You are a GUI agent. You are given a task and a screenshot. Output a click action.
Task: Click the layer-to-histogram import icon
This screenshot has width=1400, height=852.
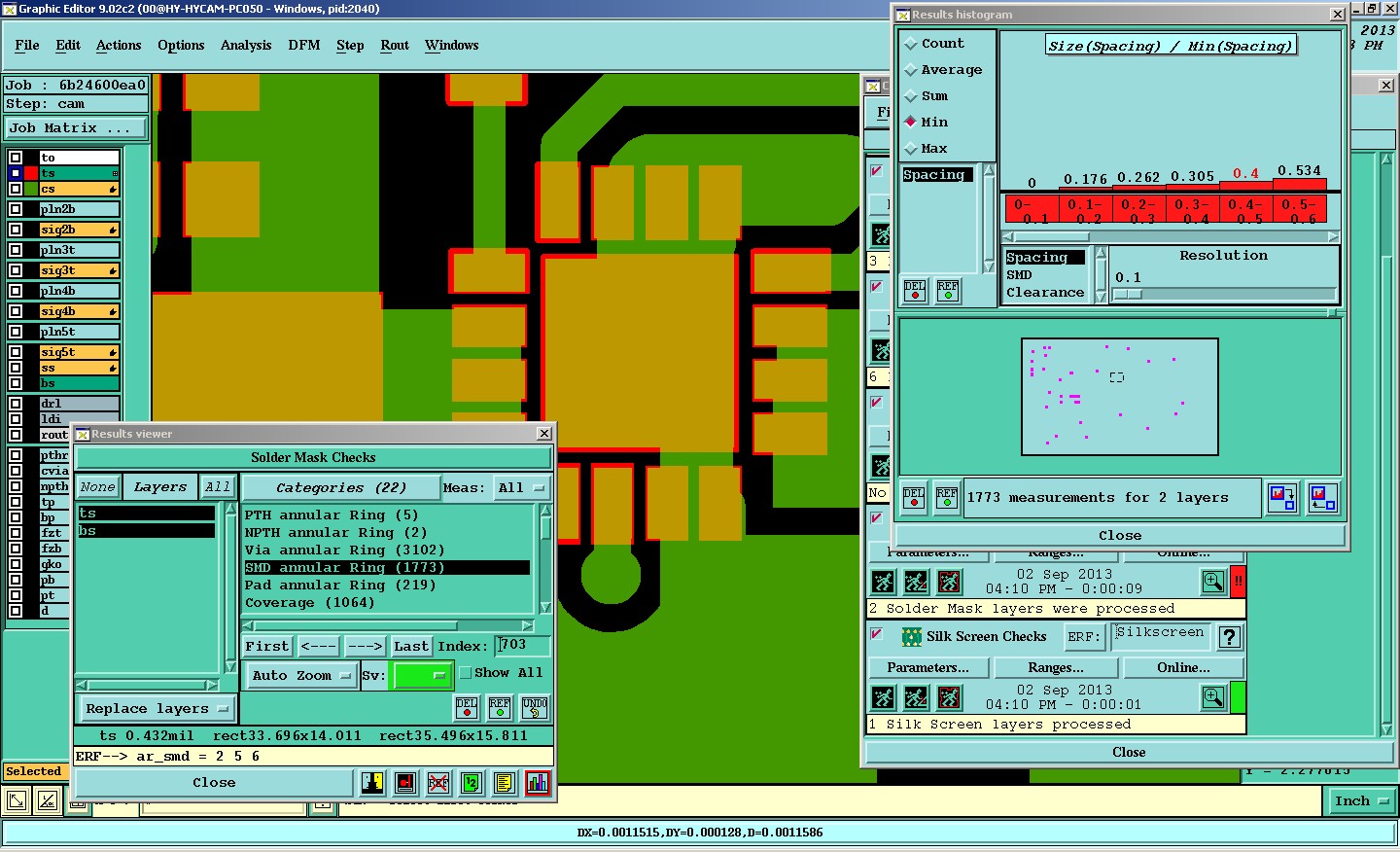point(1322,498)
